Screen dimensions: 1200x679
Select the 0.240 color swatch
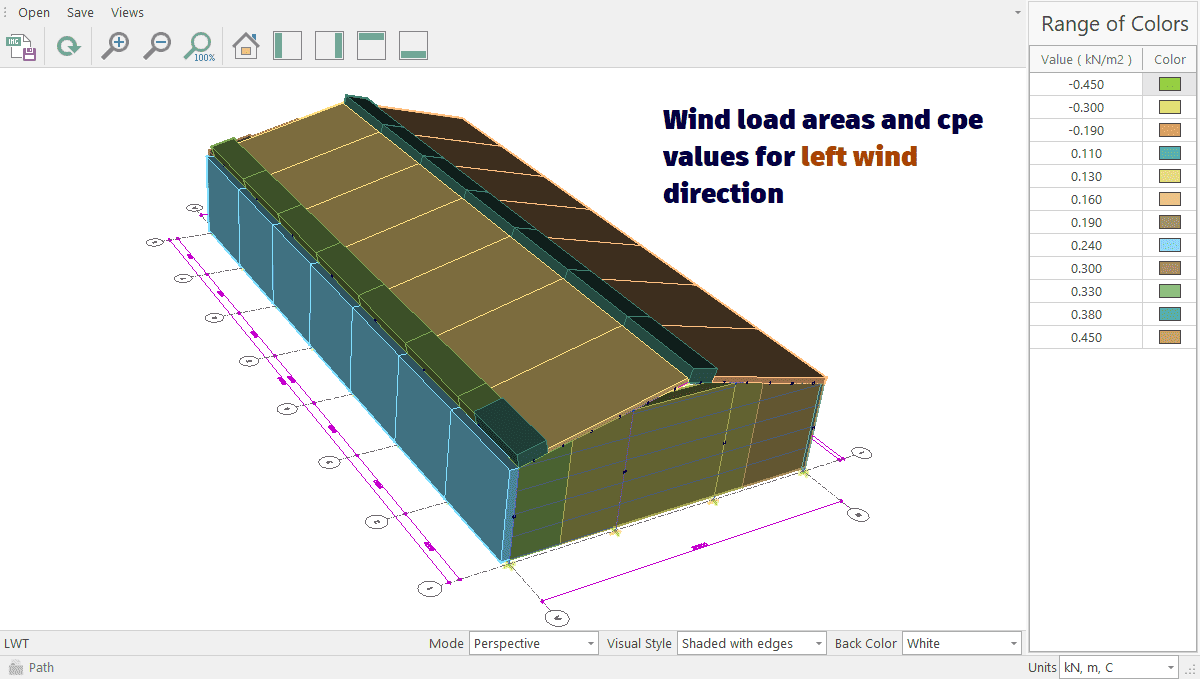click(x=1169, y=245)
